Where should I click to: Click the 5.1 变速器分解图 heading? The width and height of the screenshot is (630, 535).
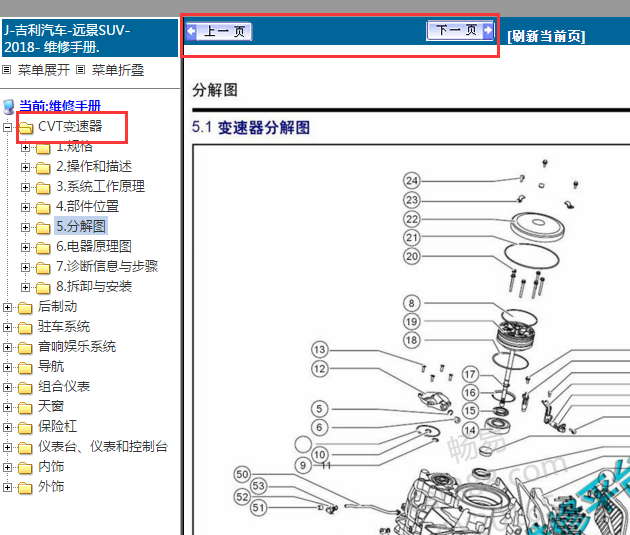coord(251,128)
